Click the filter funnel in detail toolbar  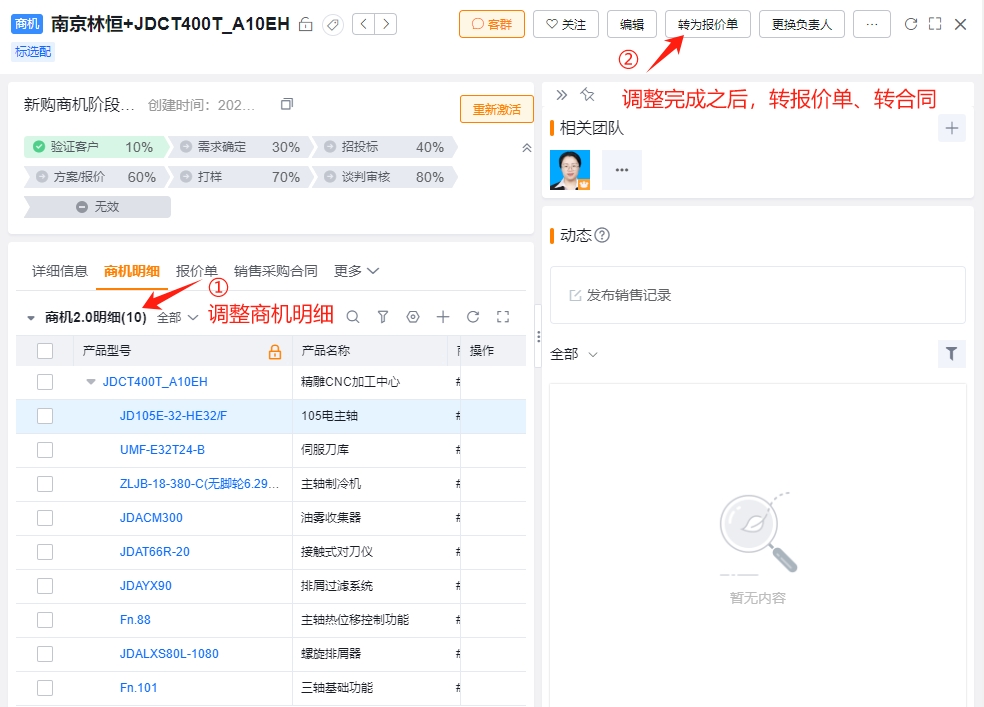point(383,317)
